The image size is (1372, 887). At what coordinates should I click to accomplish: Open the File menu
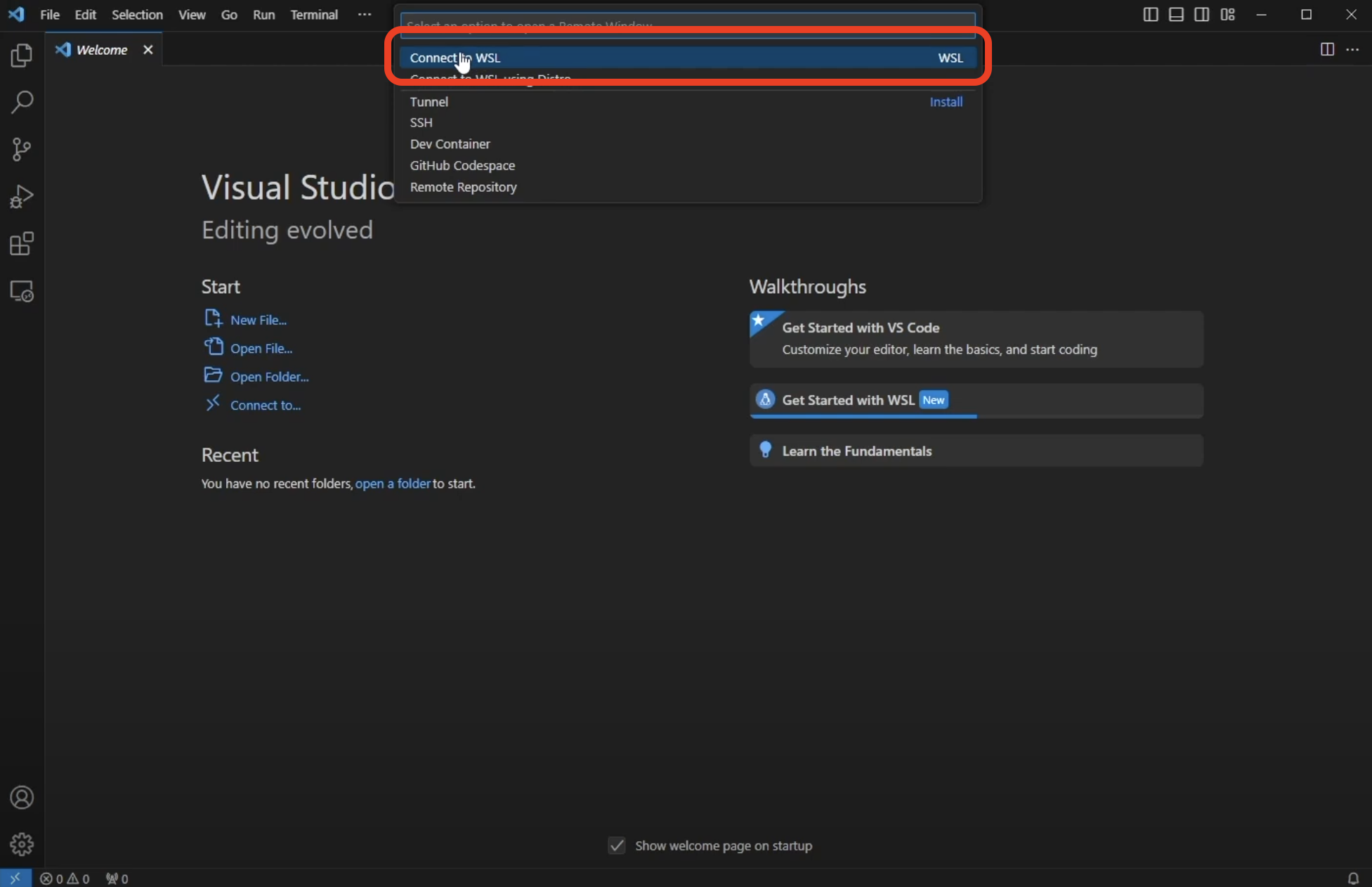(50, 15)
